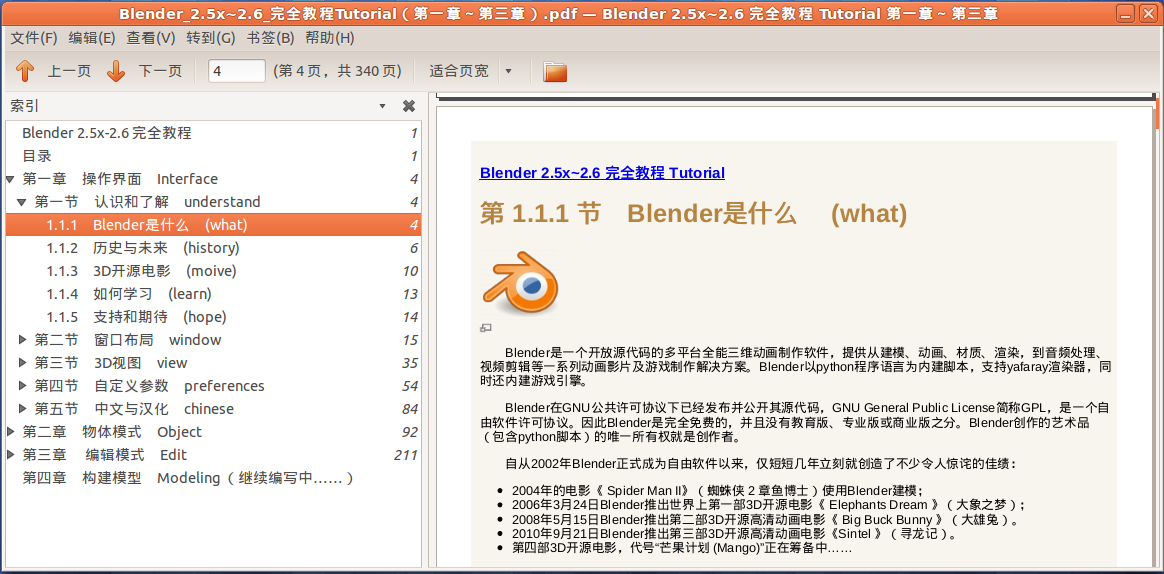1164x574 pixels.
Task: Click the 第 1.1.1 节 Blender是什么 heading
Action: tap(693, 214)
